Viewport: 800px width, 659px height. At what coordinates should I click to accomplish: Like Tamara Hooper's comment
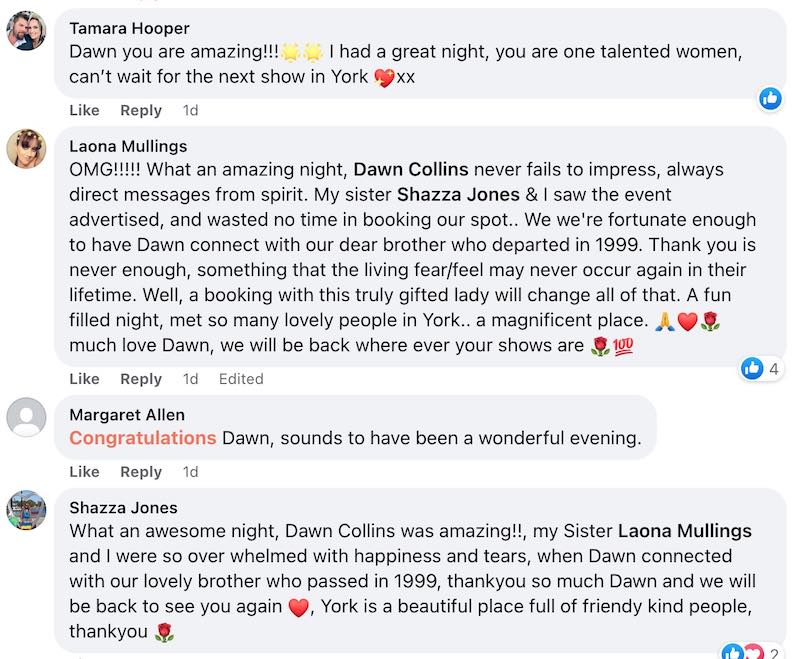[84, 110]
